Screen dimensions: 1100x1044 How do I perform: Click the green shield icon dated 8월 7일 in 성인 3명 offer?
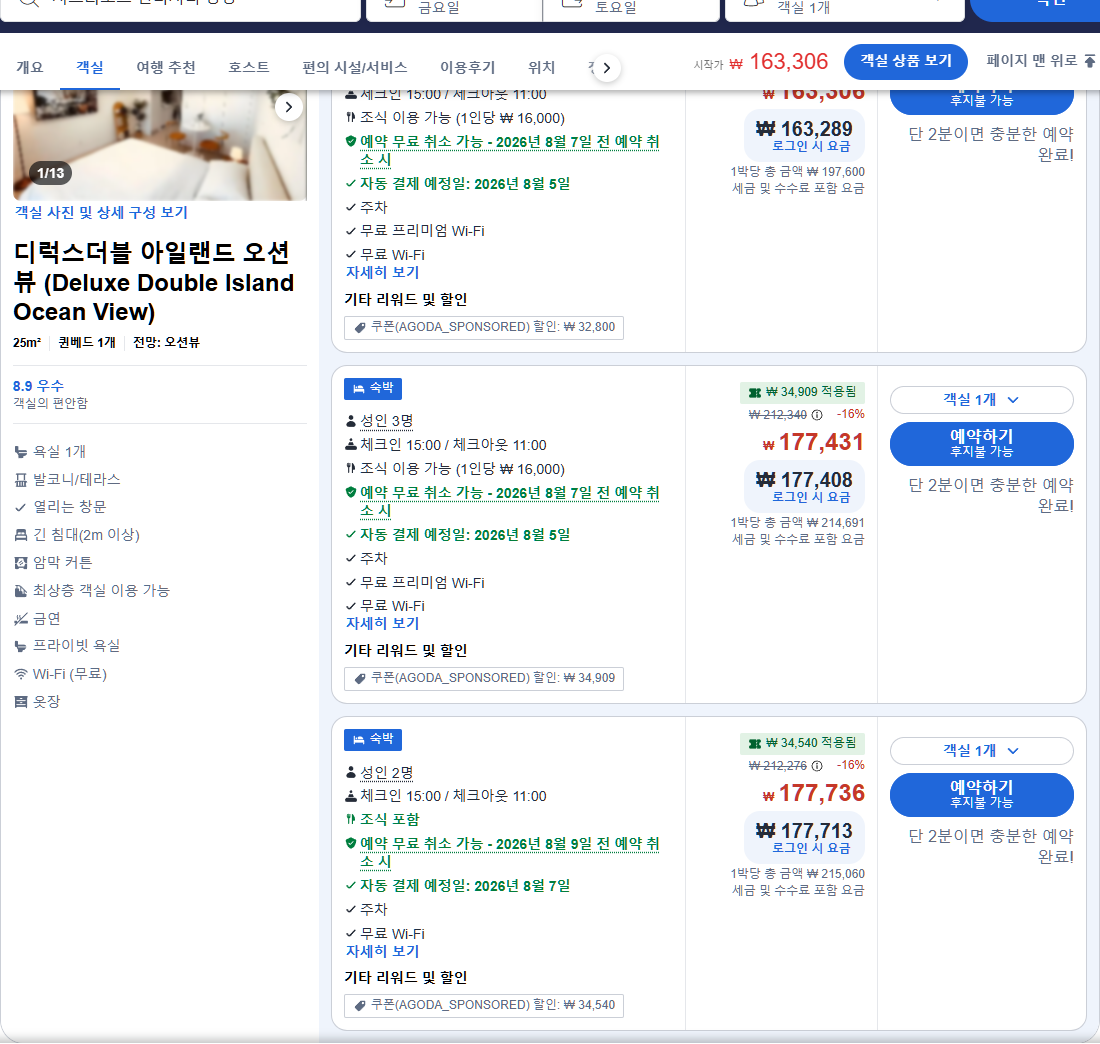tap(351, 492)
